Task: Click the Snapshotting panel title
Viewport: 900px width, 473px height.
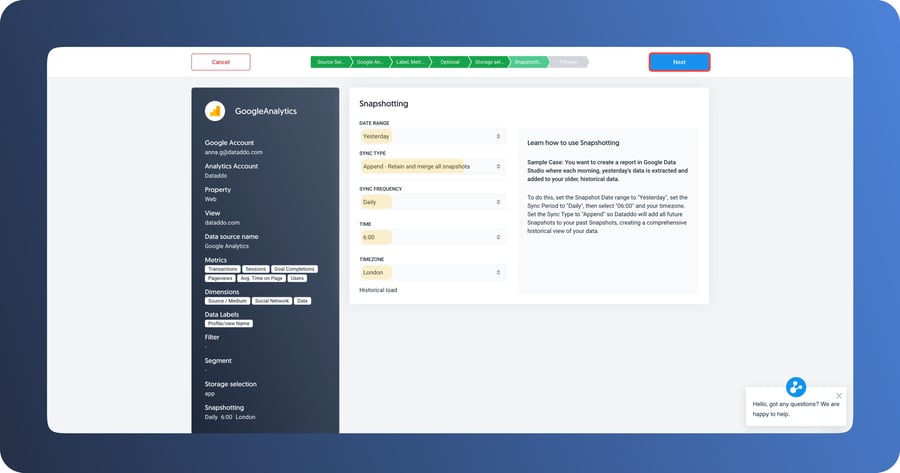Action: click(x=383, y=103)
